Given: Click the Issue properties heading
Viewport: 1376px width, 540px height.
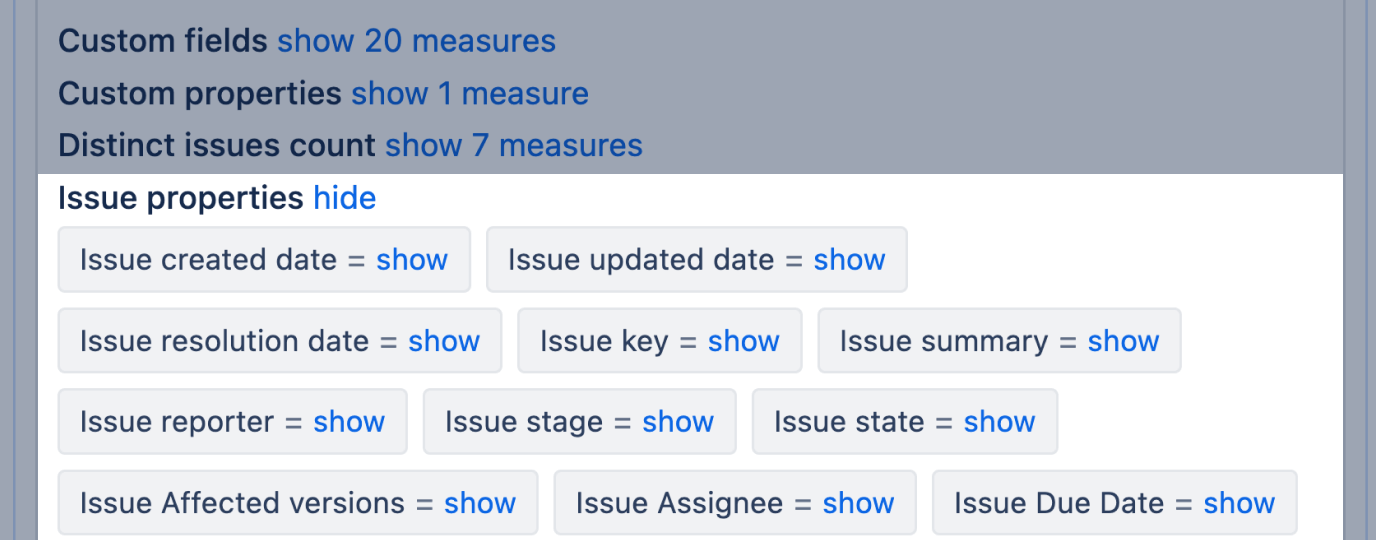Looking at the screenshot, I should [181, 198].
